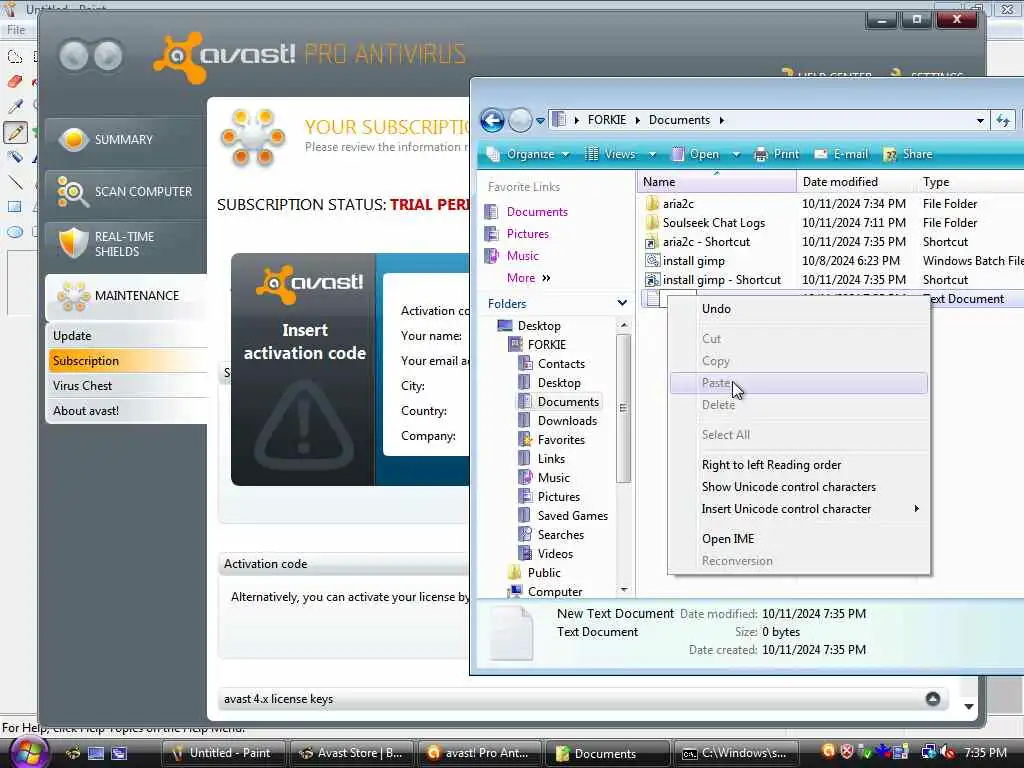Click FORKIE in the address breadcrumb
The width and height of the screenshot is (1024, 768).
606,120
